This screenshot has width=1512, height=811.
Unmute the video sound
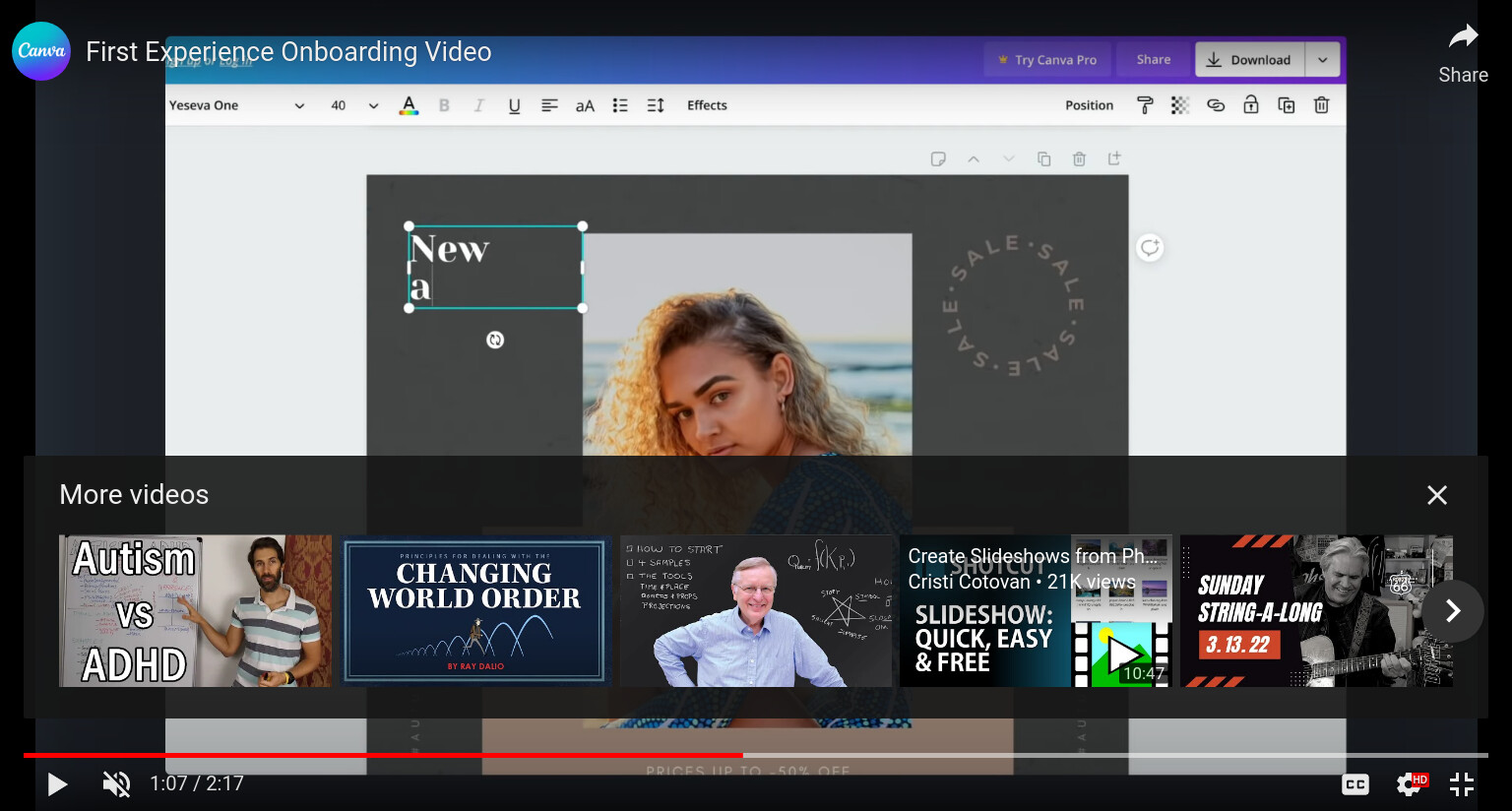pyautogui.click(x=116, y=783)
